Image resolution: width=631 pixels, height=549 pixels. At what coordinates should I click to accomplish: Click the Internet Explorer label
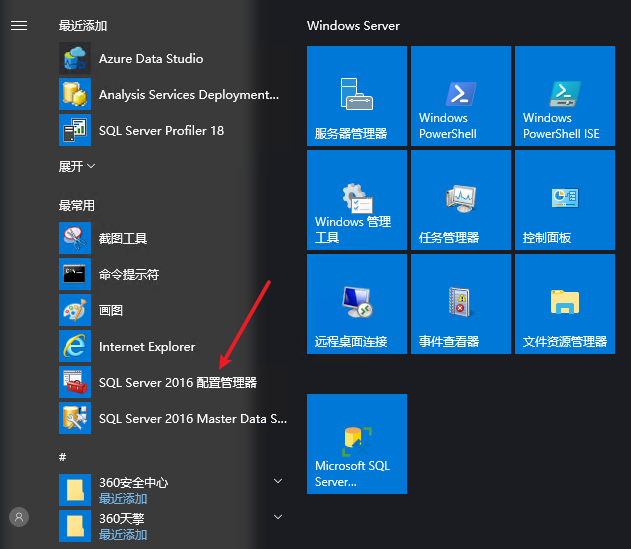click(147, 347)
